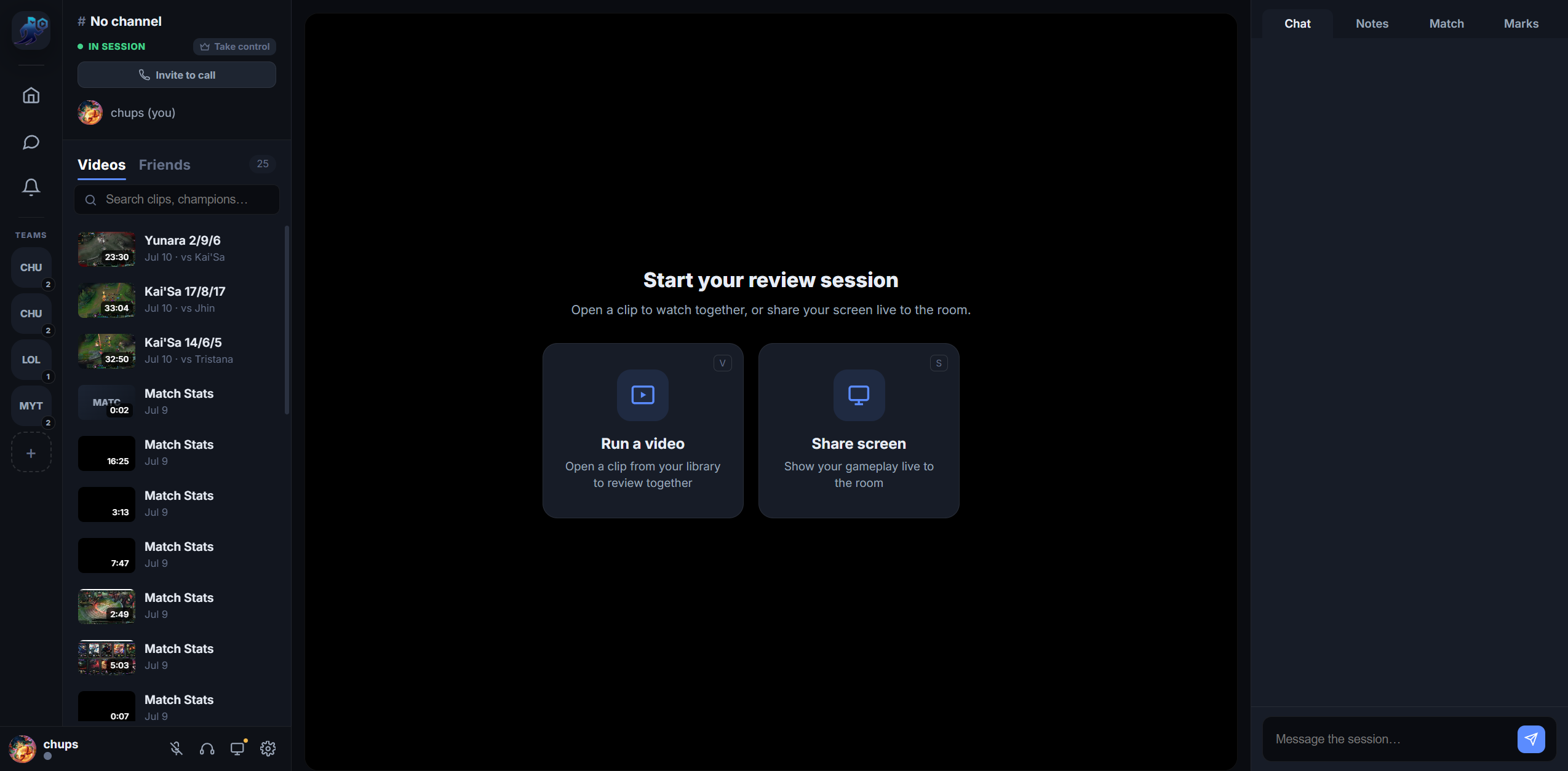Viewport: 1568px width, 771px height.
Task: Select the MYT team
Action: pyautogui.click(x=31, y=406)
